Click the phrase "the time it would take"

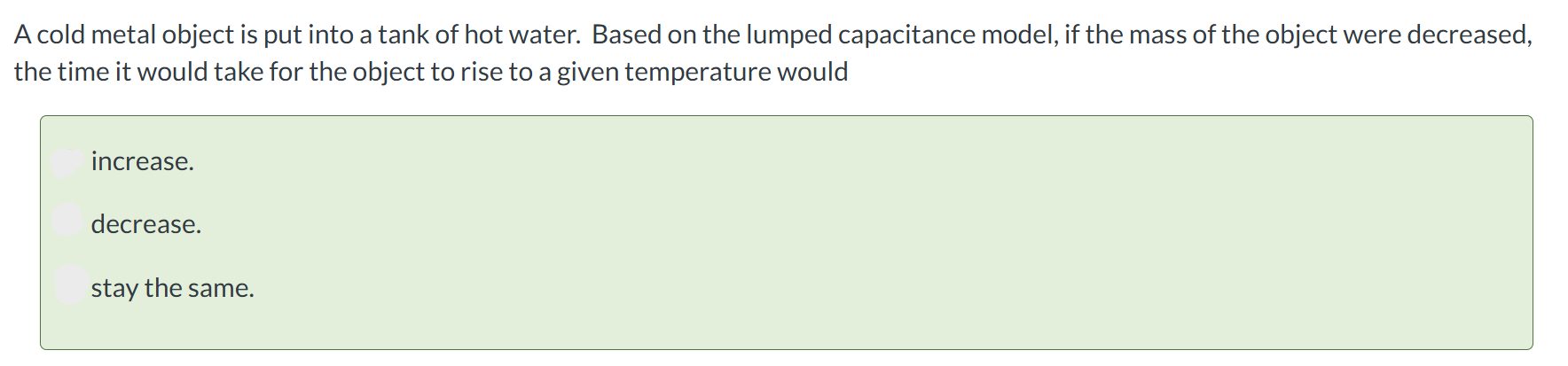(x=139, y=71)
